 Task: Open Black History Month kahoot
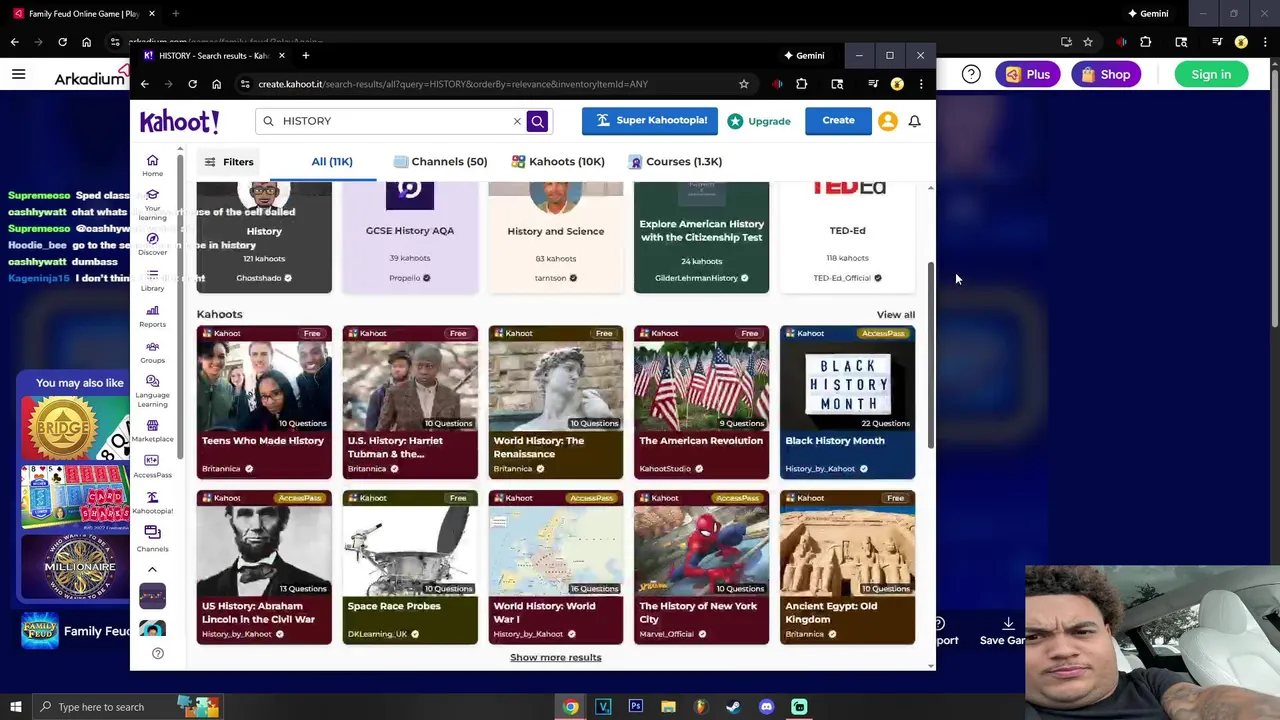coord(847,402)
